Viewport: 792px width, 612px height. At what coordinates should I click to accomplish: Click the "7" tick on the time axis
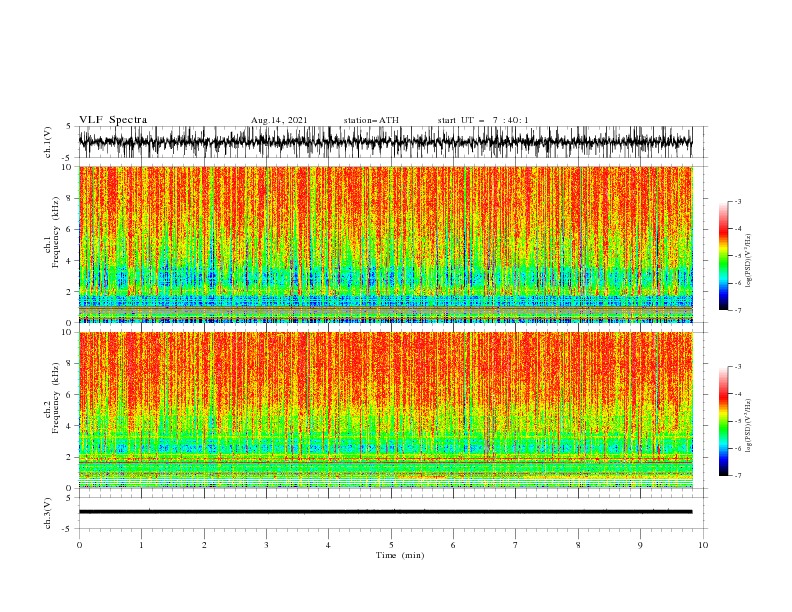pyautogui.click(x=516, y=545)
